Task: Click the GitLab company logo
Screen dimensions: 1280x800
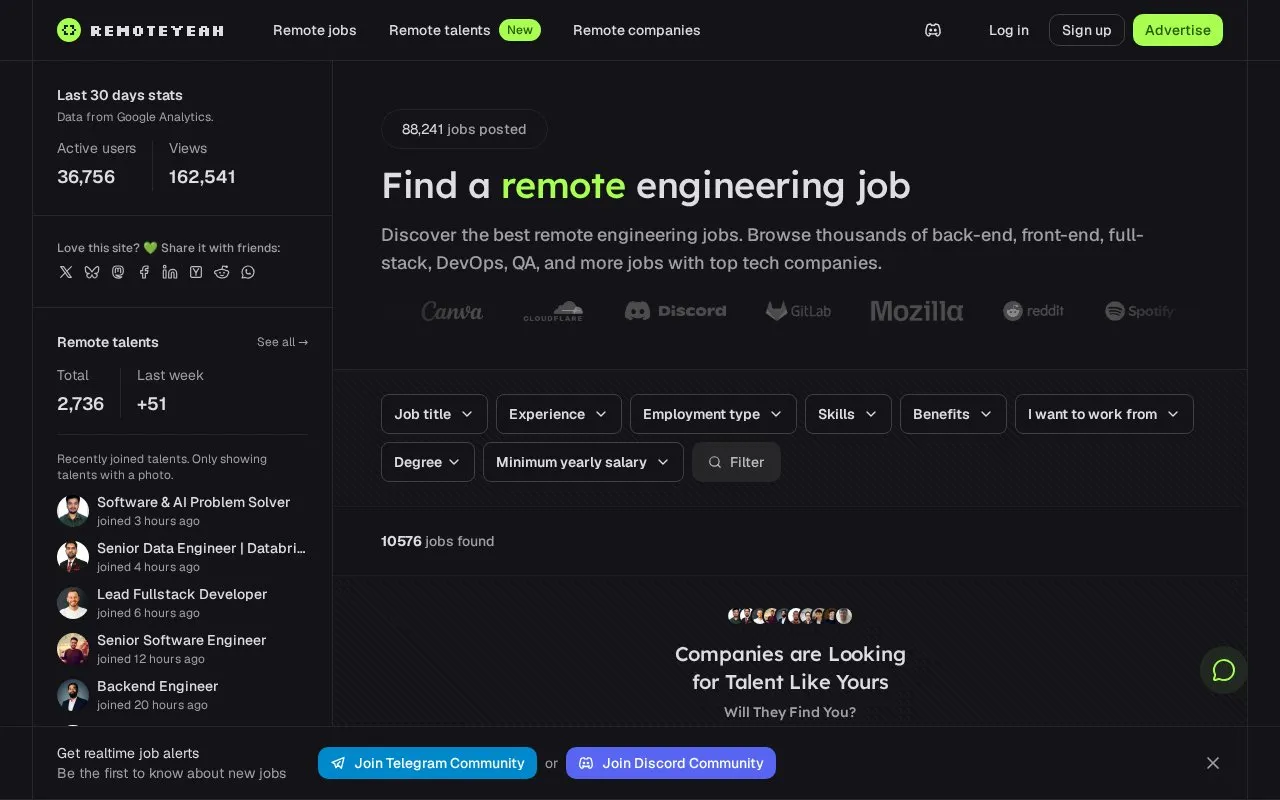Action: point(799,311)
